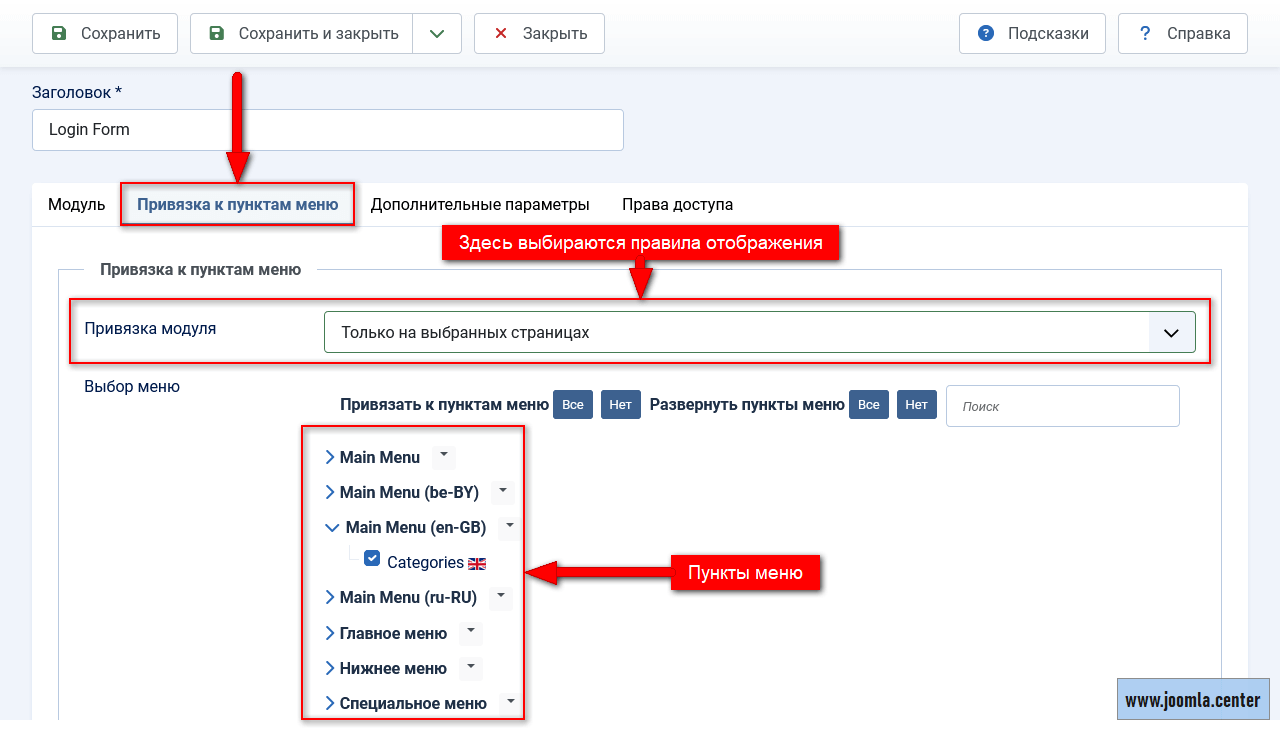Click the Закрыть button with X icon

click(539, 33)
